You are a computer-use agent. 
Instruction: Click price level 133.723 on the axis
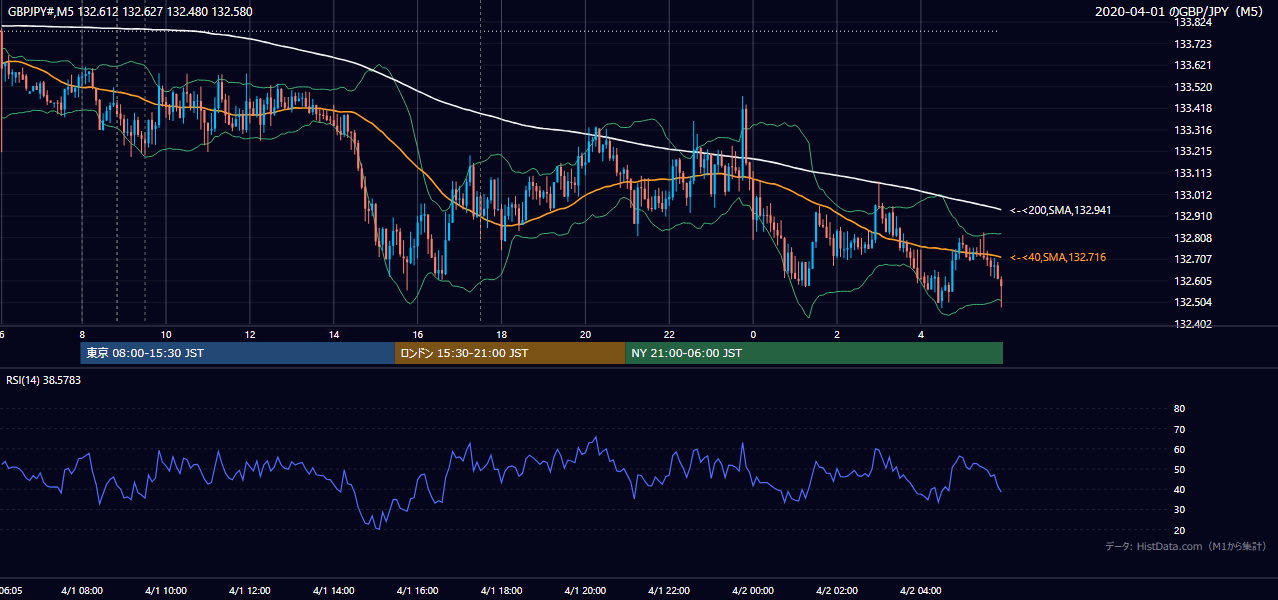(x=1193, y=44)
